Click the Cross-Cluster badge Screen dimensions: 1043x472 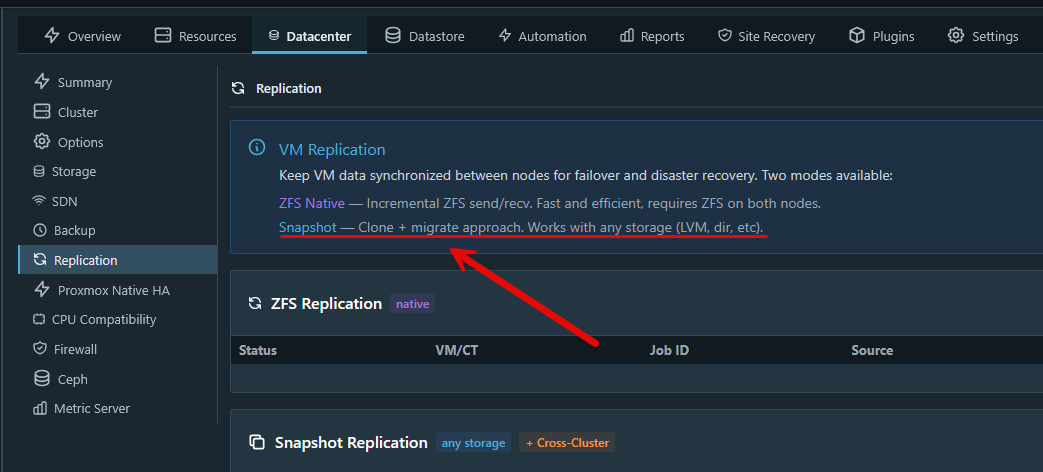(x=567, y=442)
